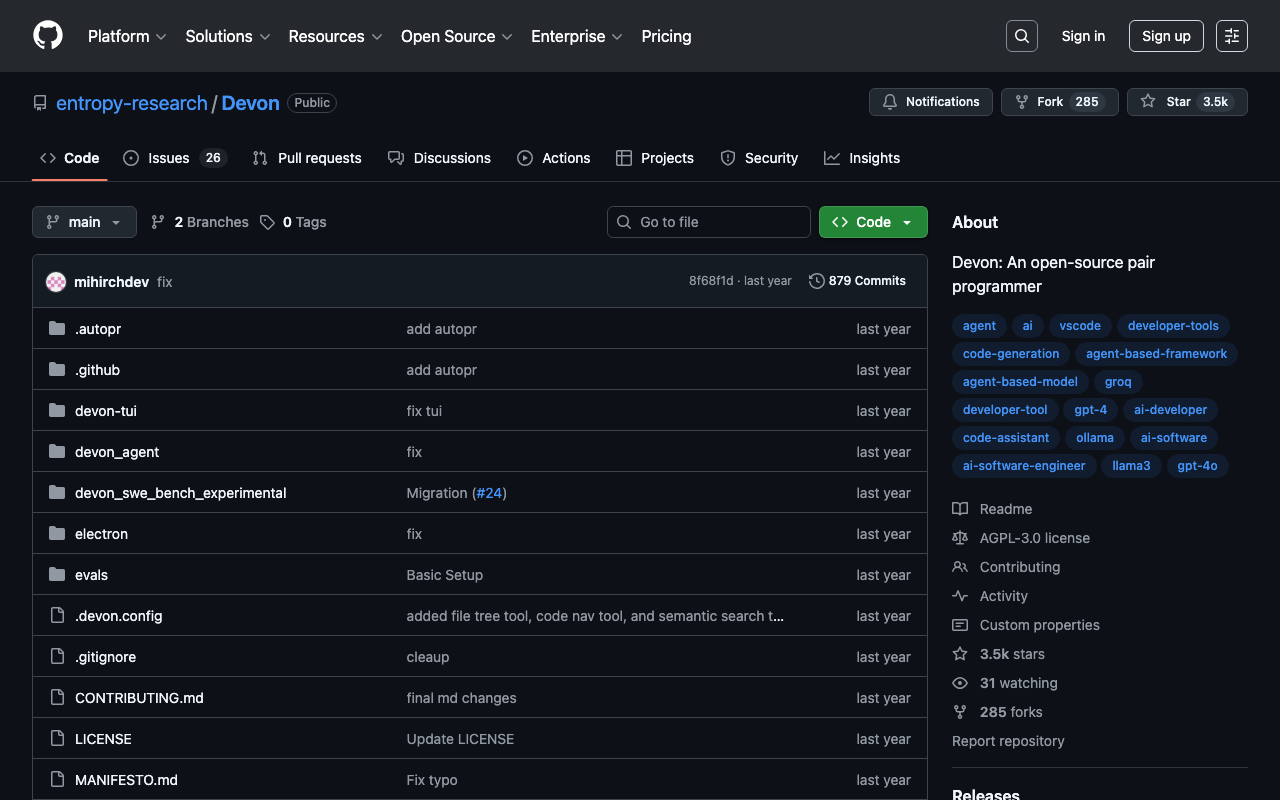Open the Pull requests tab
1280x800 pixels.
pyautogui.click(x=307, y=158)
